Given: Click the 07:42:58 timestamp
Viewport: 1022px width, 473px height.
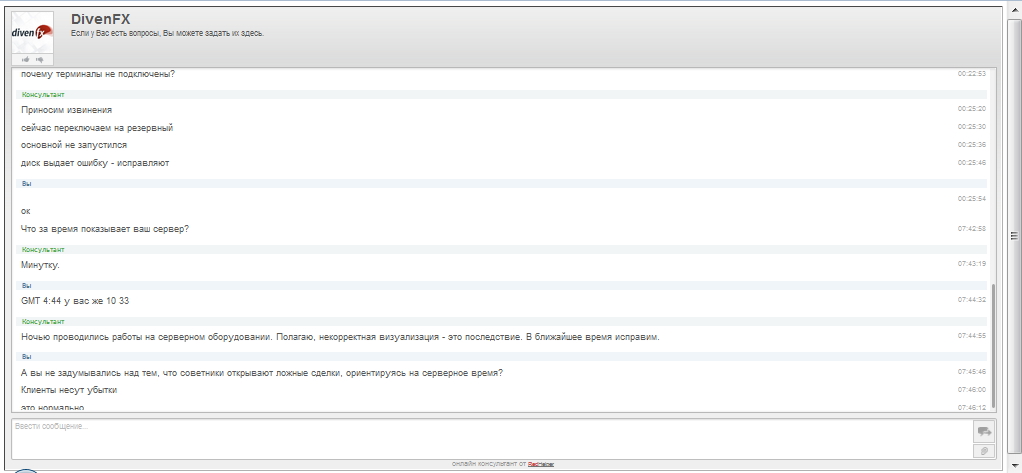Looking at the screenshot, I should coord(971,229).
